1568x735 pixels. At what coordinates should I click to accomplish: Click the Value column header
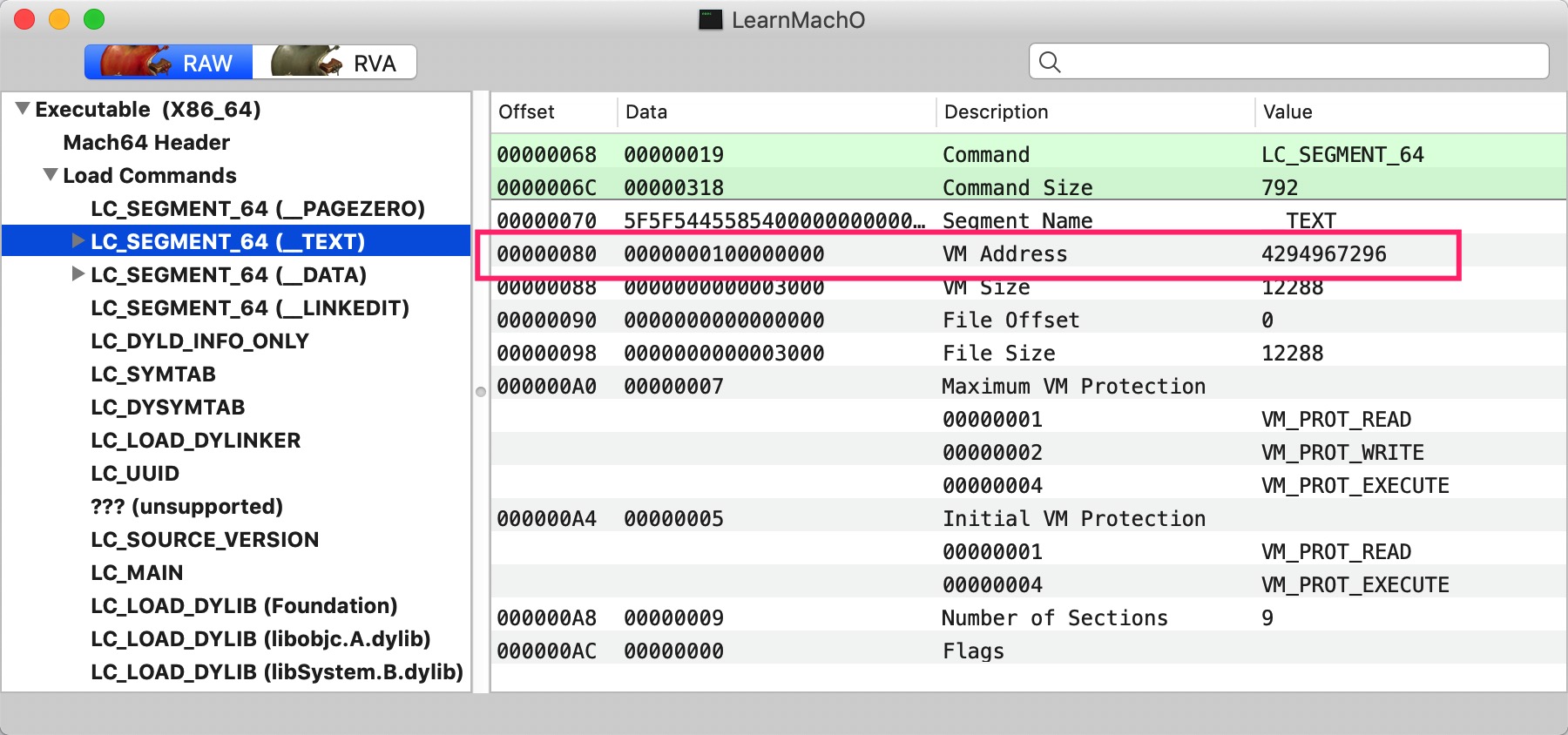click(x=1288, y=111)
